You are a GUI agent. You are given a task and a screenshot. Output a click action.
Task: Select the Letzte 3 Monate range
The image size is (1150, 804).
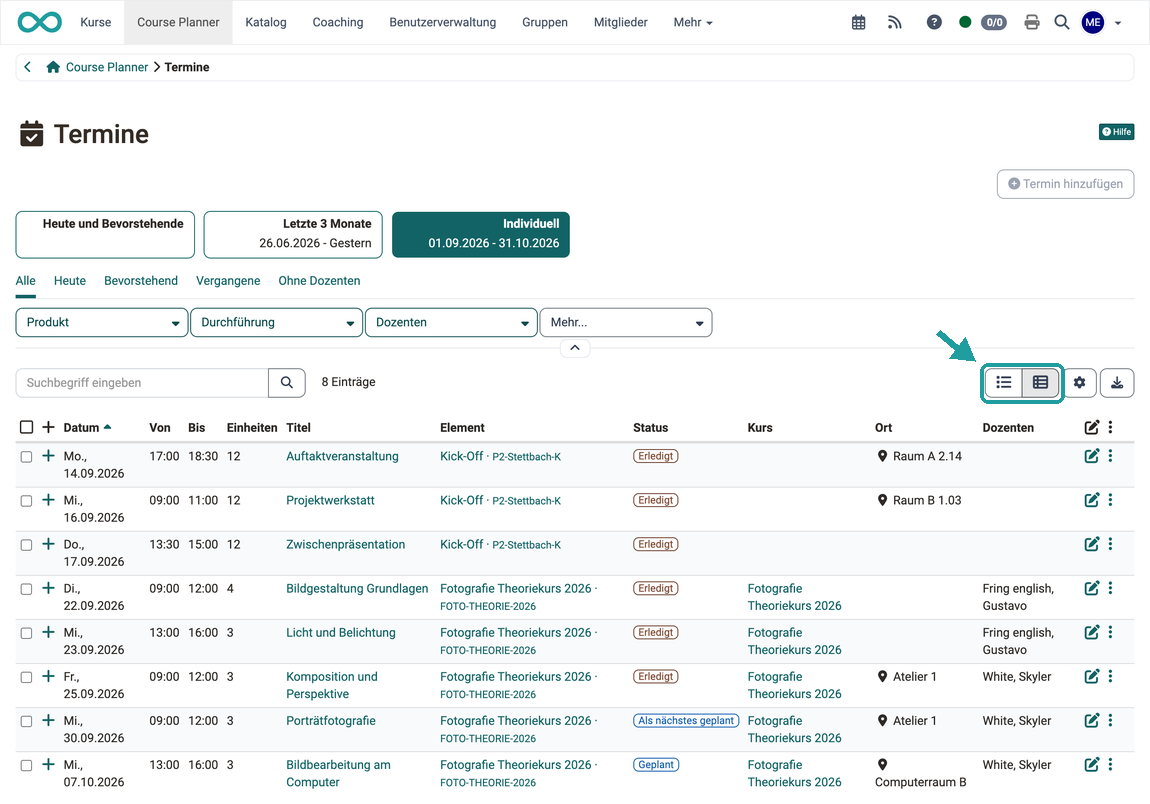pos(293,235)
